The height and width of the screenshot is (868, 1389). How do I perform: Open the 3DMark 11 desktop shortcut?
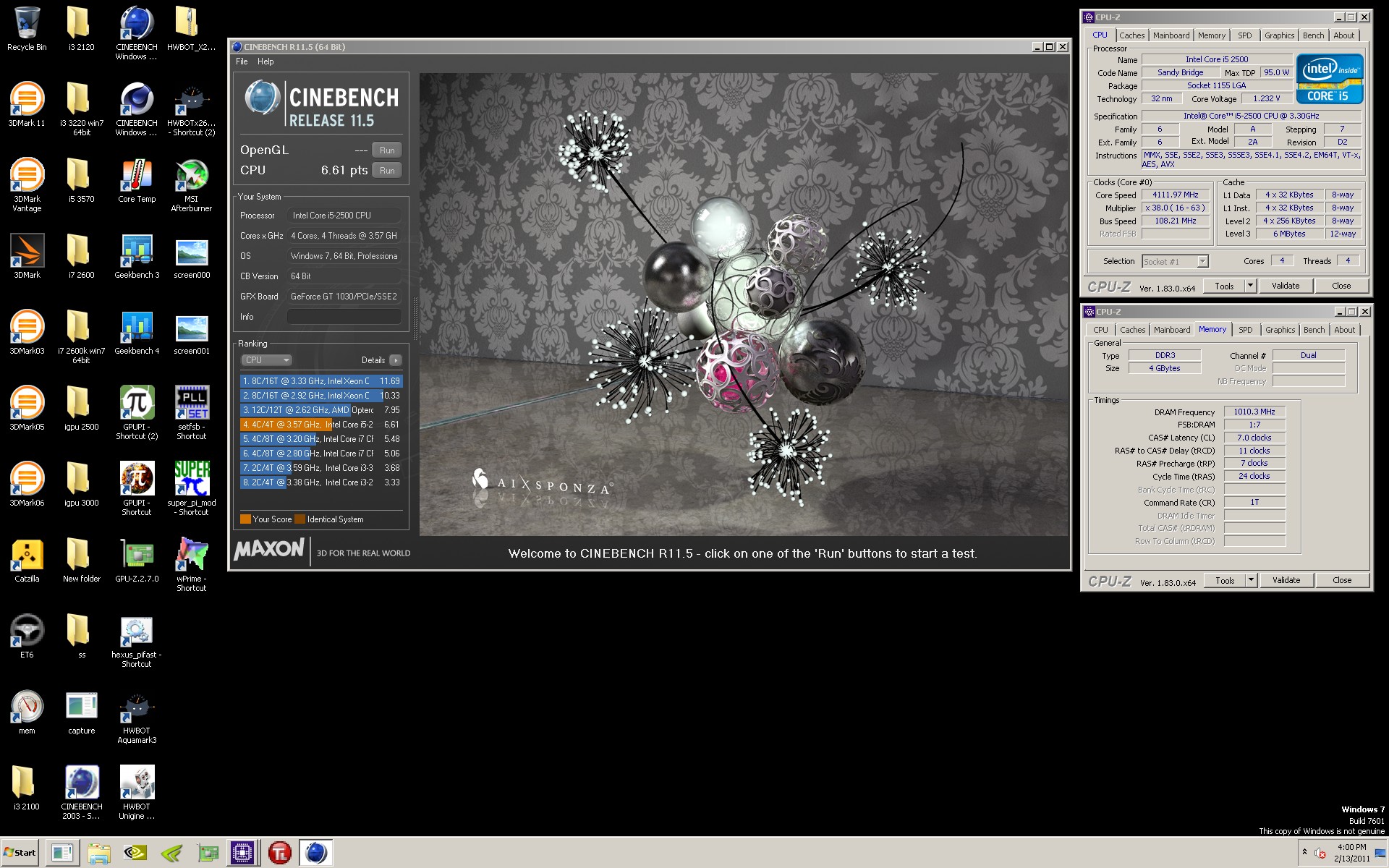coord(27,105)
